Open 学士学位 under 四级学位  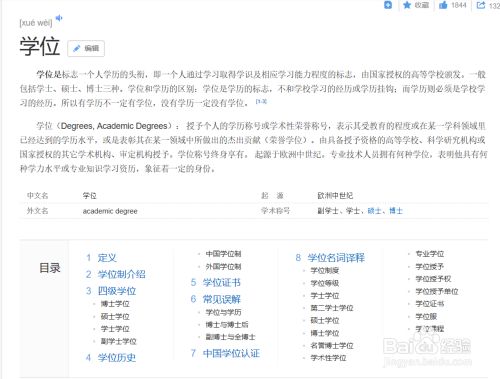point(115,329)
